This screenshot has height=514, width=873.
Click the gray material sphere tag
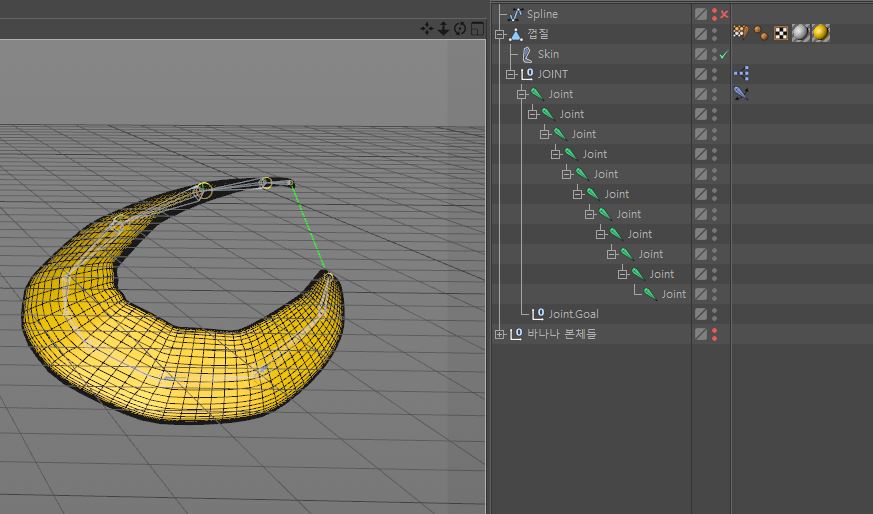[x=800, y=34]
